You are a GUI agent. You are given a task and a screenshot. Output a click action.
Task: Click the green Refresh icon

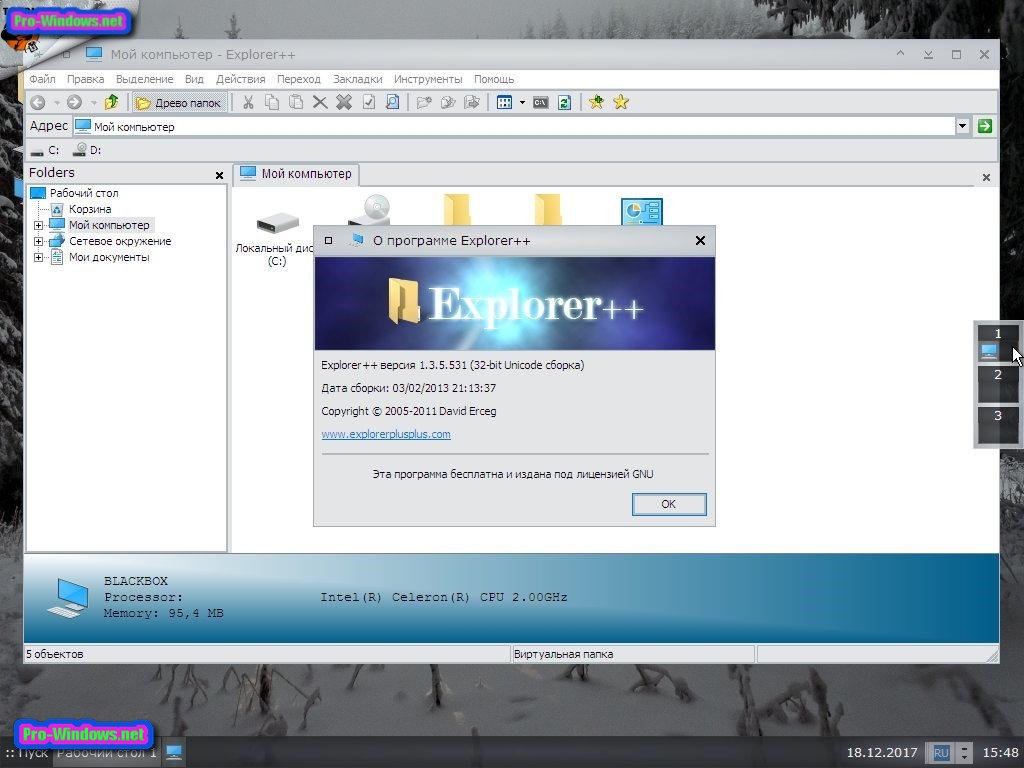point(565,103)
